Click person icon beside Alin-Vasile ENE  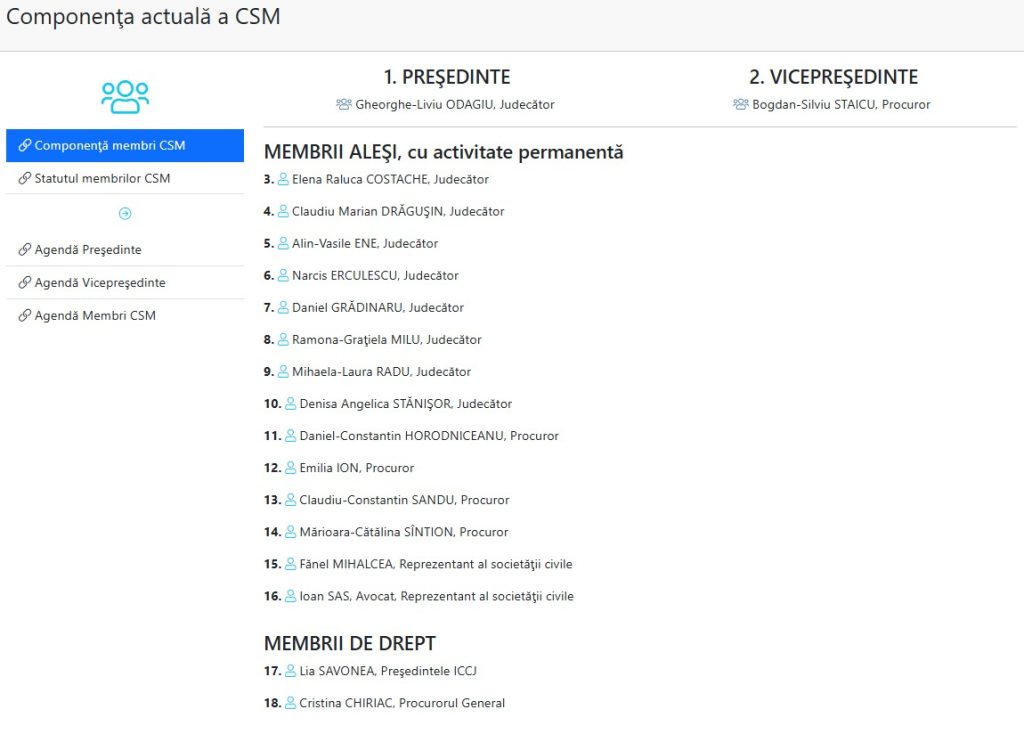283,244
